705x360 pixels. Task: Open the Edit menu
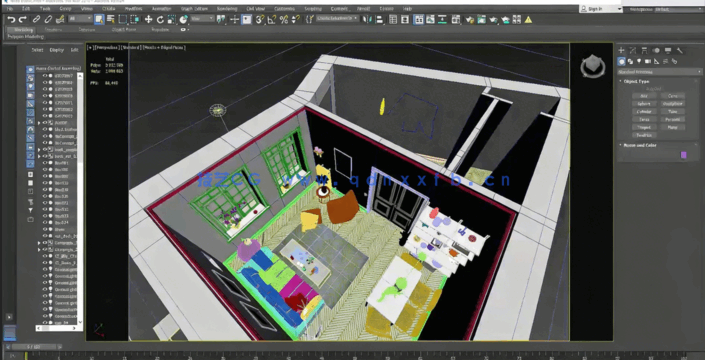[27, 9]
